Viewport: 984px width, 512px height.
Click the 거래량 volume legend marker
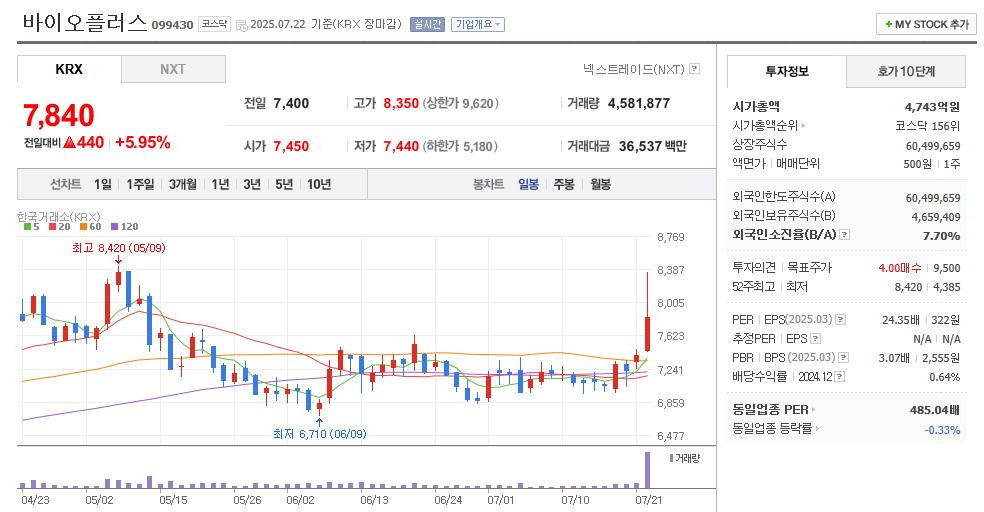pos(671,458)
